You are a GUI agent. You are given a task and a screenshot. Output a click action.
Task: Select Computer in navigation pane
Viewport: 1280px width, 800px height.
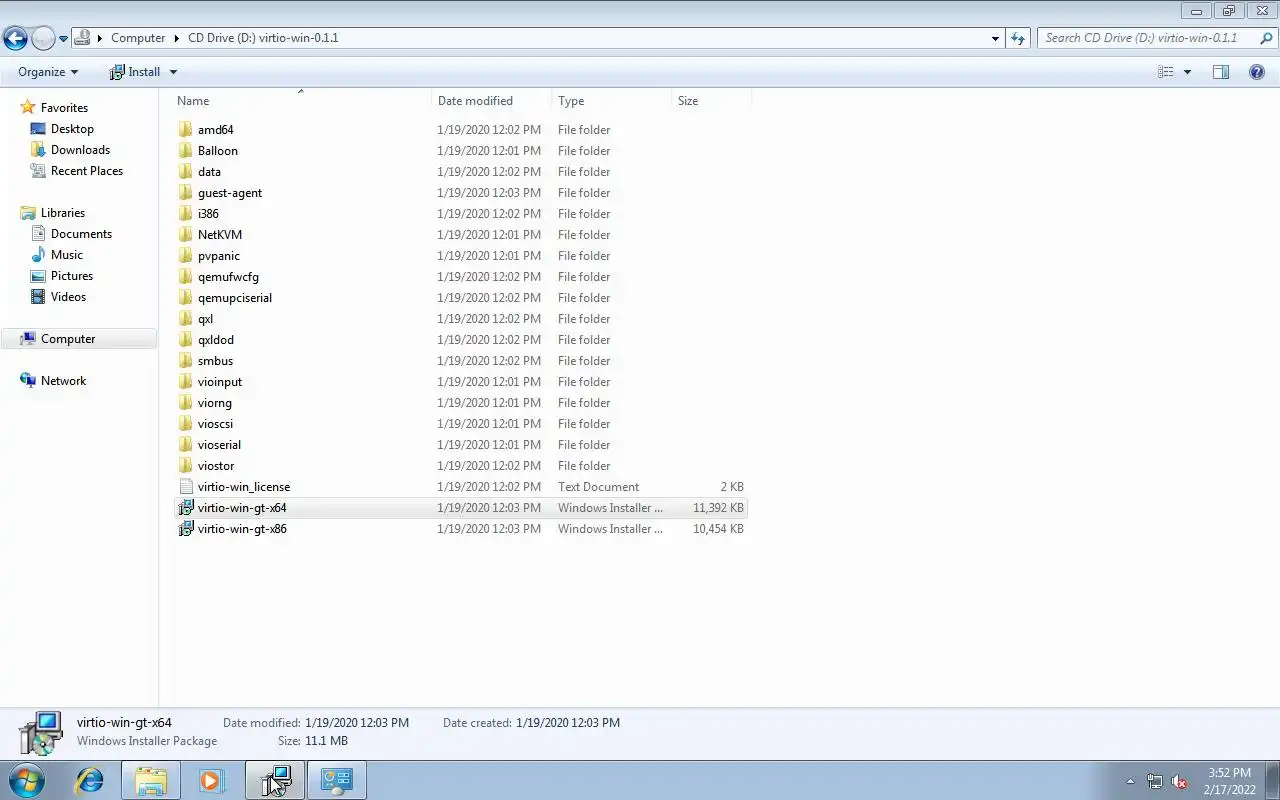(x=68, y=339)
